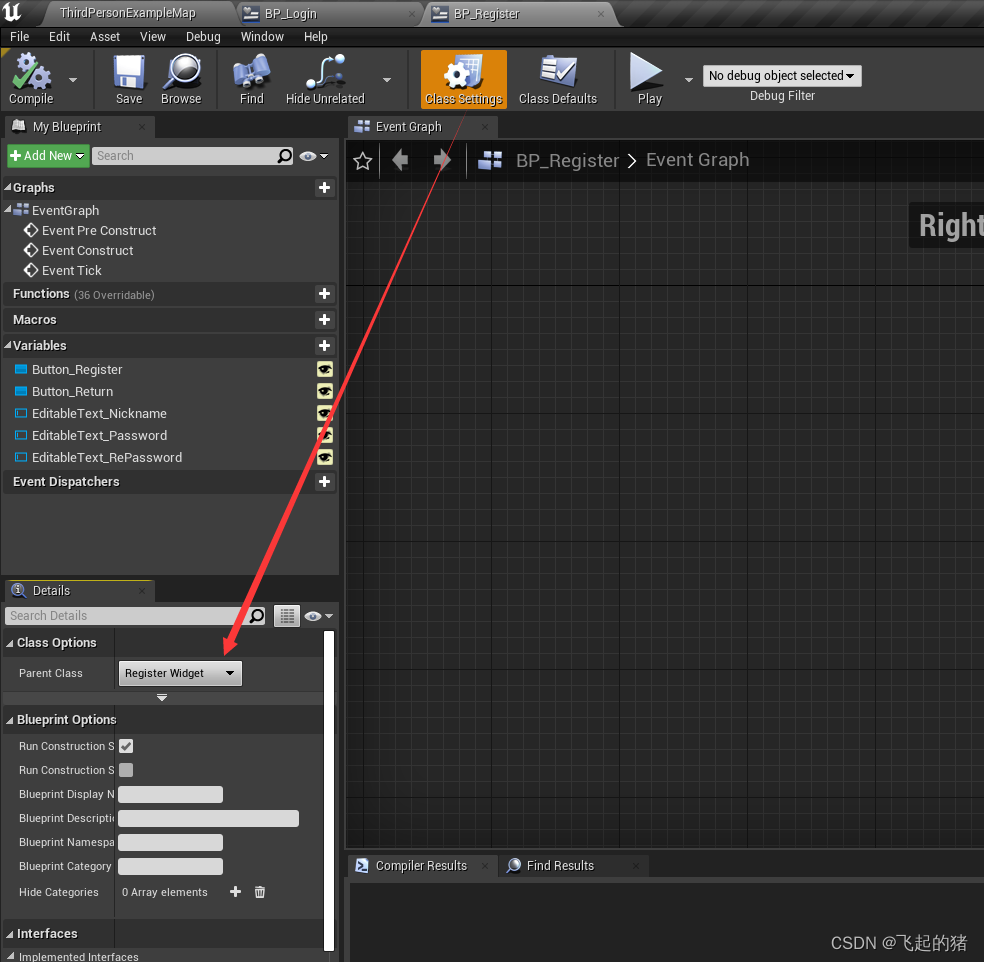984x962 pixels.
Task: Collapse the EventGraph tree in My Blueprint
Action: coord(9,210)
